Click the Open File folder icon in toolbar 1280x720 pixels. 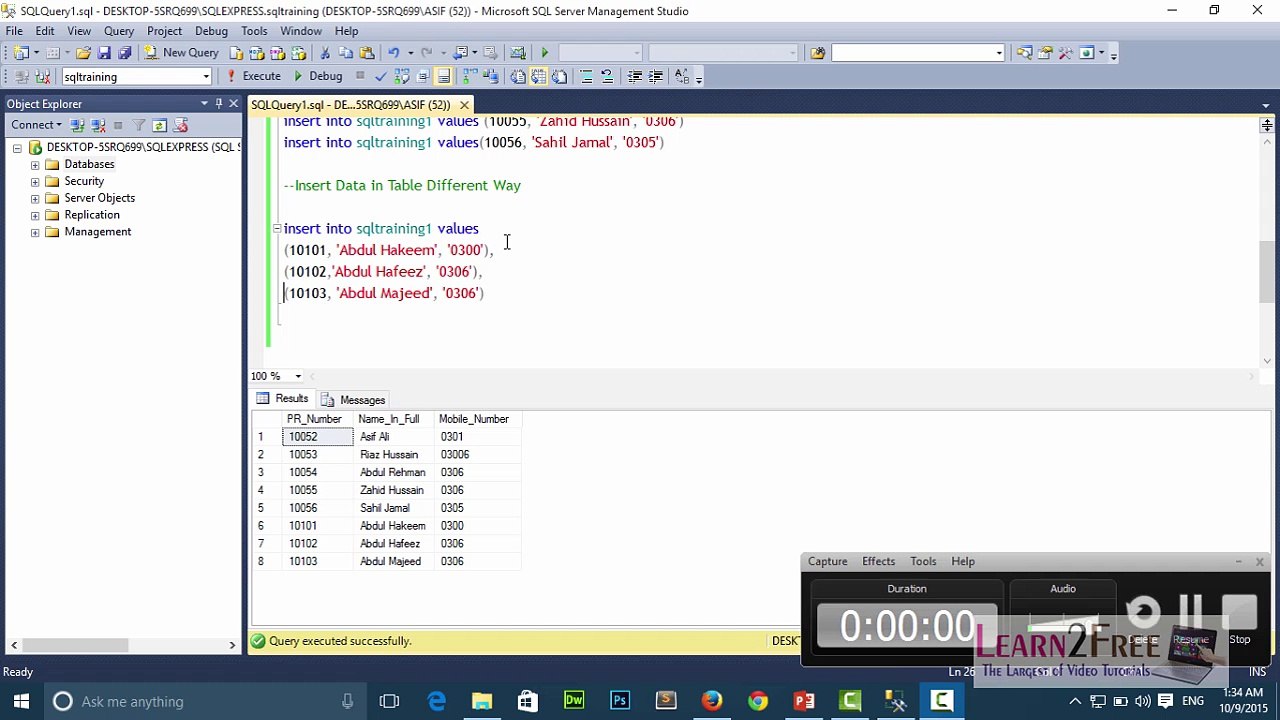coord(84,53)
